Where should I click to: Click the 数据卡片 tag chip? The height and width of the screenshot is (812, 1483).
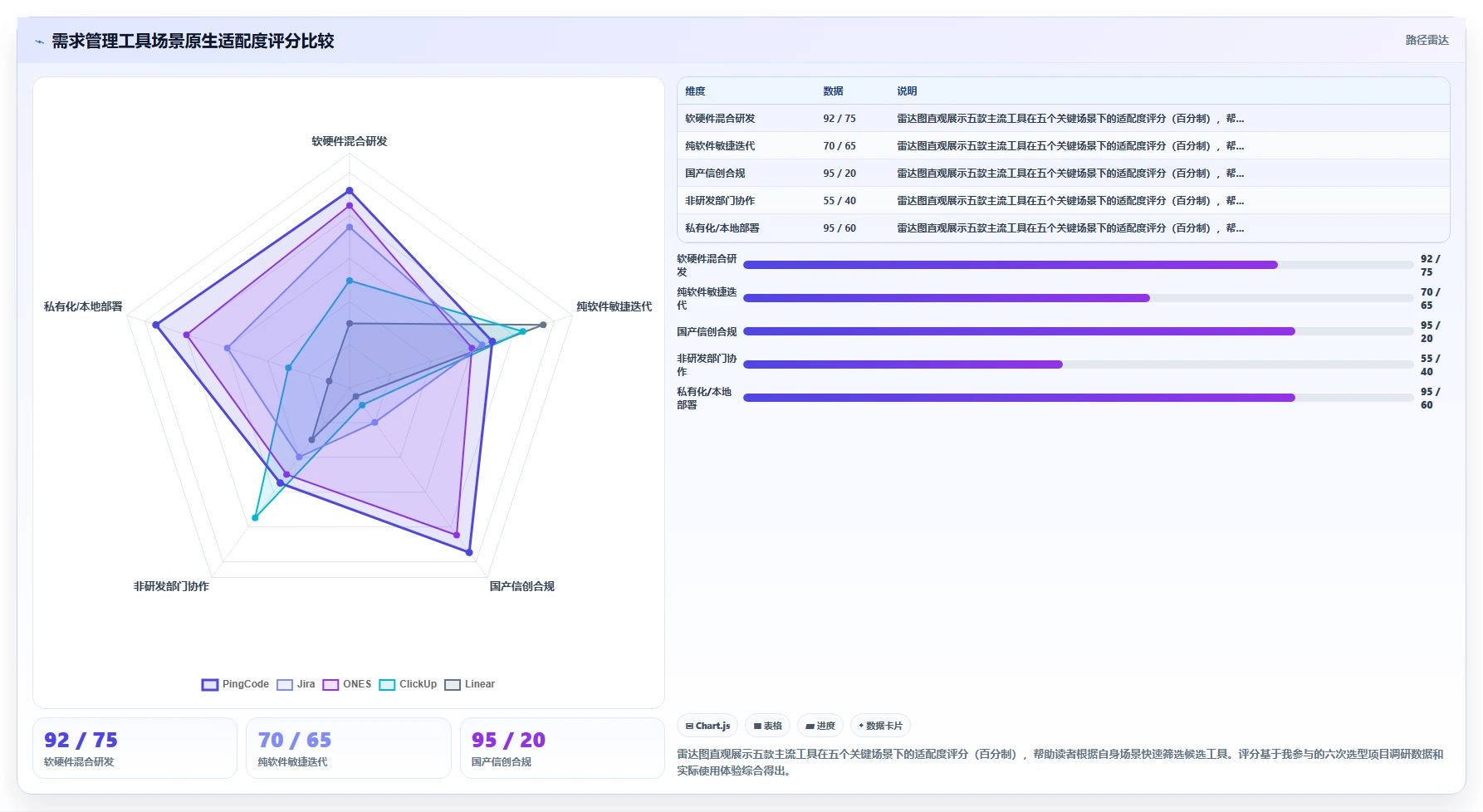880,726
